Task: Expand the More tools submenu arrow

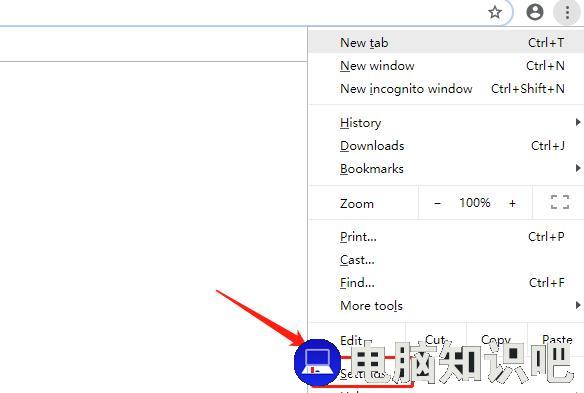Action: [578, 305]
